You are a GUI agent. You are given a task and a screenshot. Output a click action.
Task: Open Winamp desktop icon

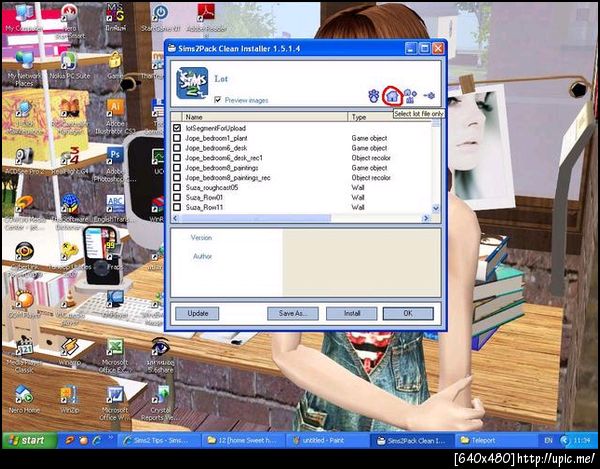click(69, 351)
